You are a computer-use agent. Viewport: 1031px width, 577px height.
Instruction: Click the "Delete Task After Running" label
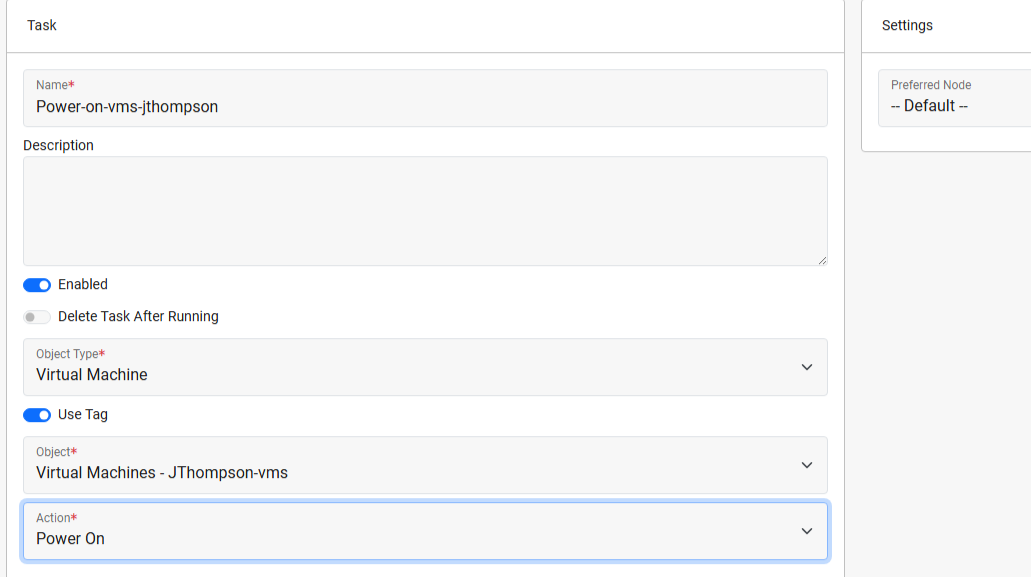138,317
